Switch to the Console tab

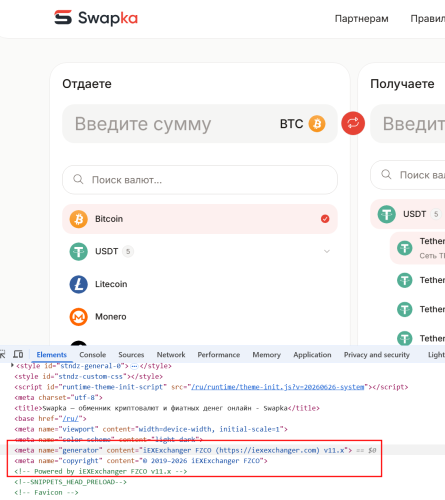[x=93, y=355]
